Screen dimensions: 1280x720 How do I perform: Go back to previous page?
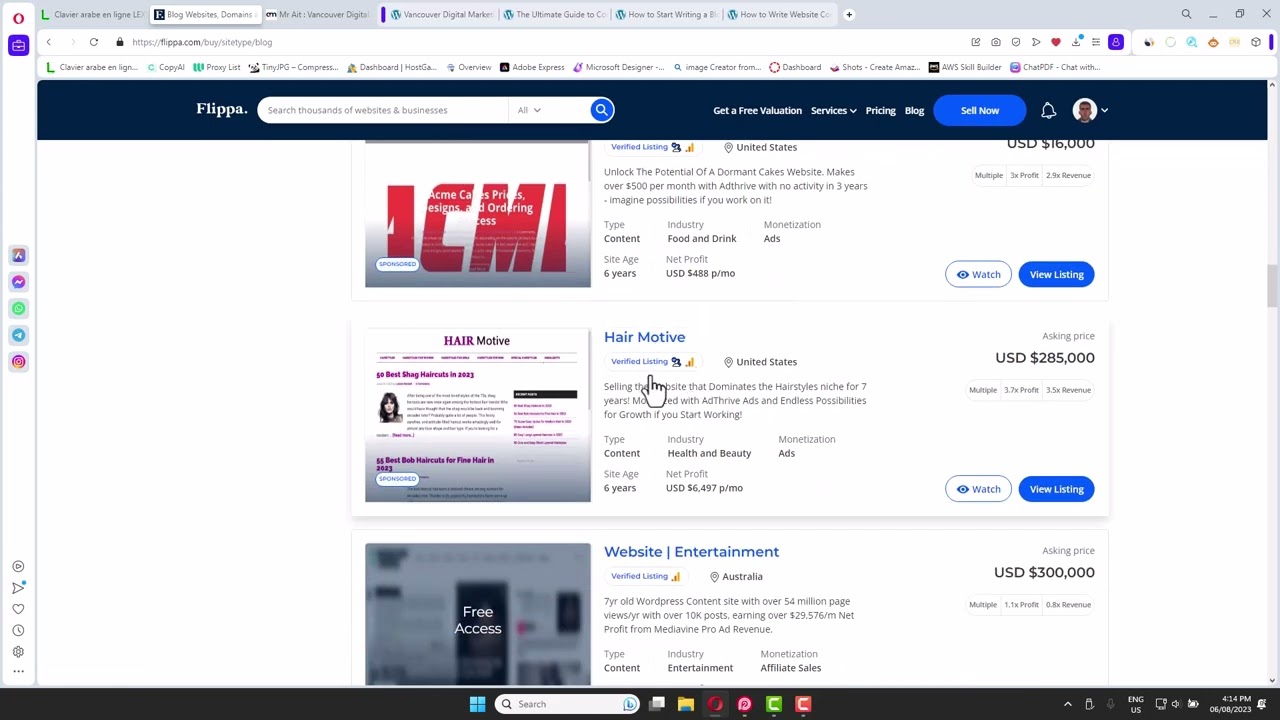tap(48, 42)
